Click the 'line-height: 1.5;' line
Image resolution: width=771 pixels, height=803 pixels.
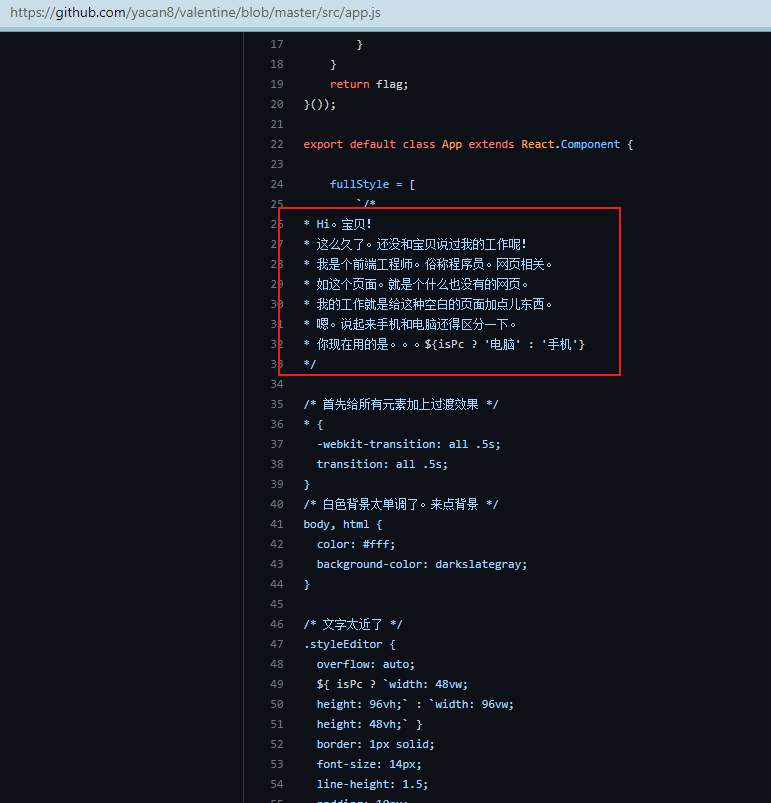point(372,784)
